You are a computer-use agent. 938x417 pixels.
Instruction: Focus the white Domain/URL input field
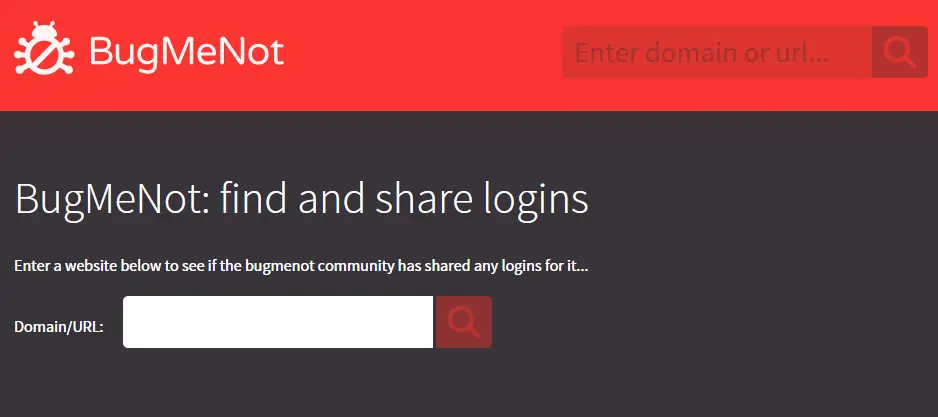pos(278,322)
